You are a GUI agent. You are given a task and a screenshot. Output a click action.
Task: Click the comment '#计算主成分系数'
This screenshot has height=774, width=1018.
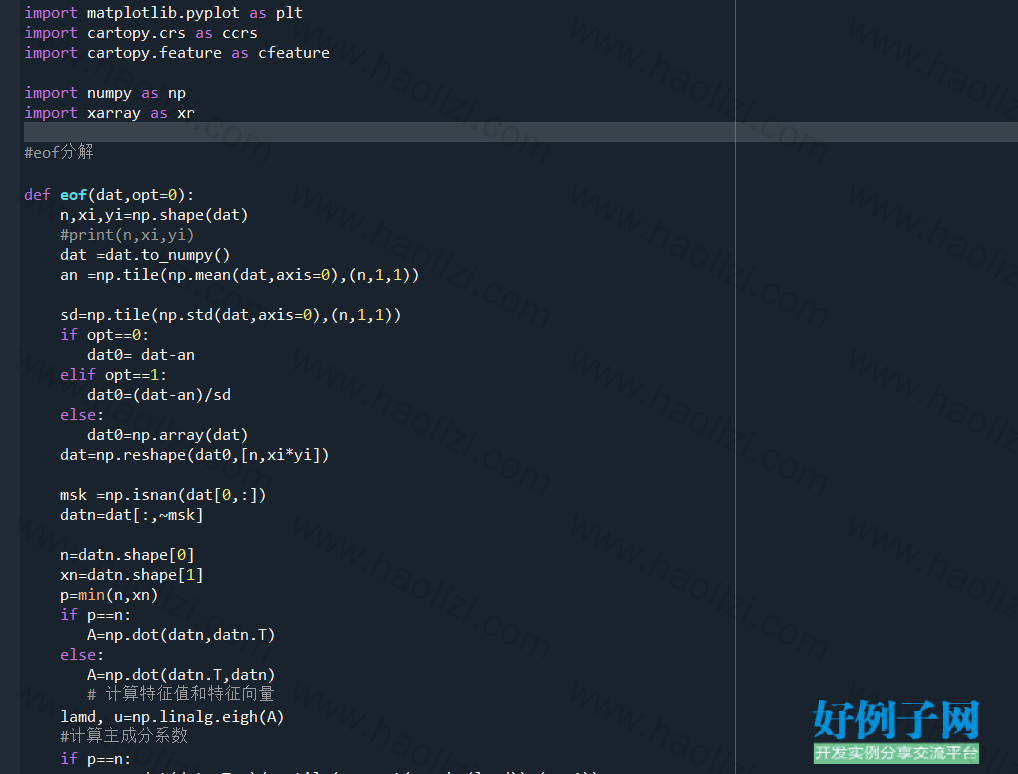pyautogui.click(x=124, y=736)
